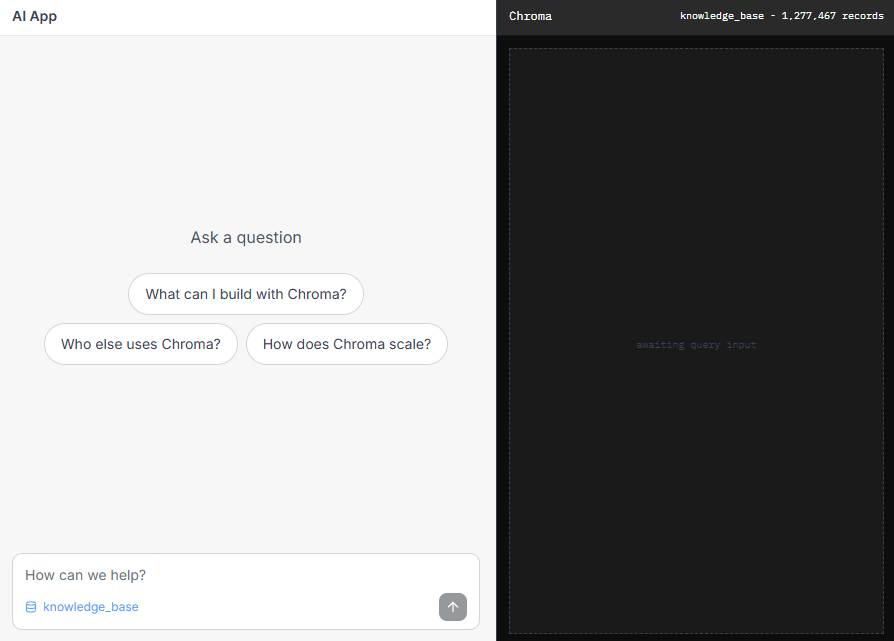Click the 'Ask a question' heading
The image size is (894, 641).
[246, 237]
